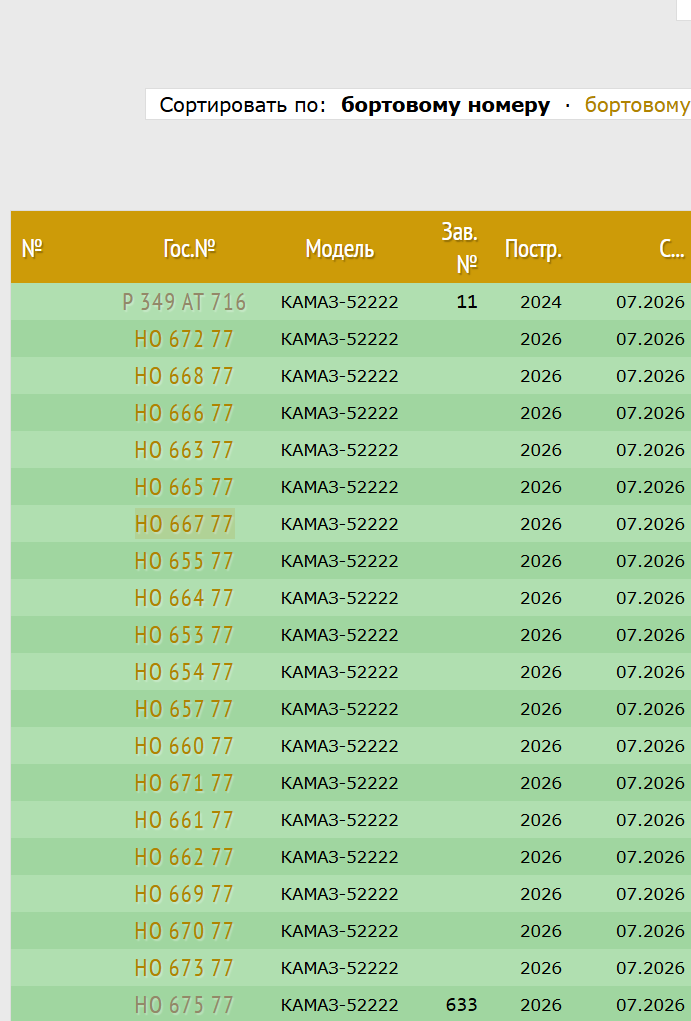
Task: Click the partially cut off бортовому sort link
Action: pos(637,105)
